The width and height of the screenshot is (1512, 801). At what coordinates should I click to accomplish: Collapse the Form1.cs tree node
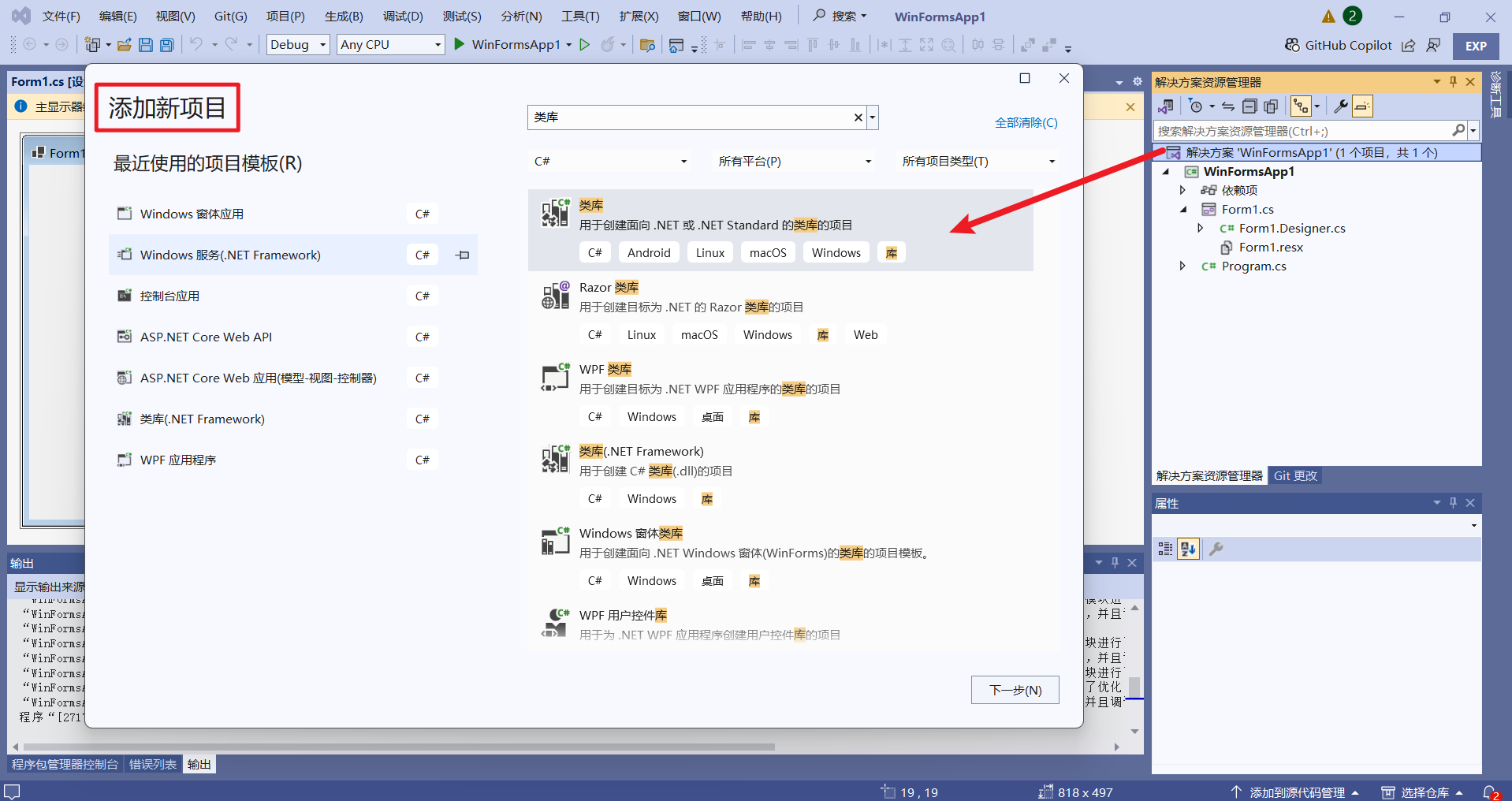(x=1182, y=209)
